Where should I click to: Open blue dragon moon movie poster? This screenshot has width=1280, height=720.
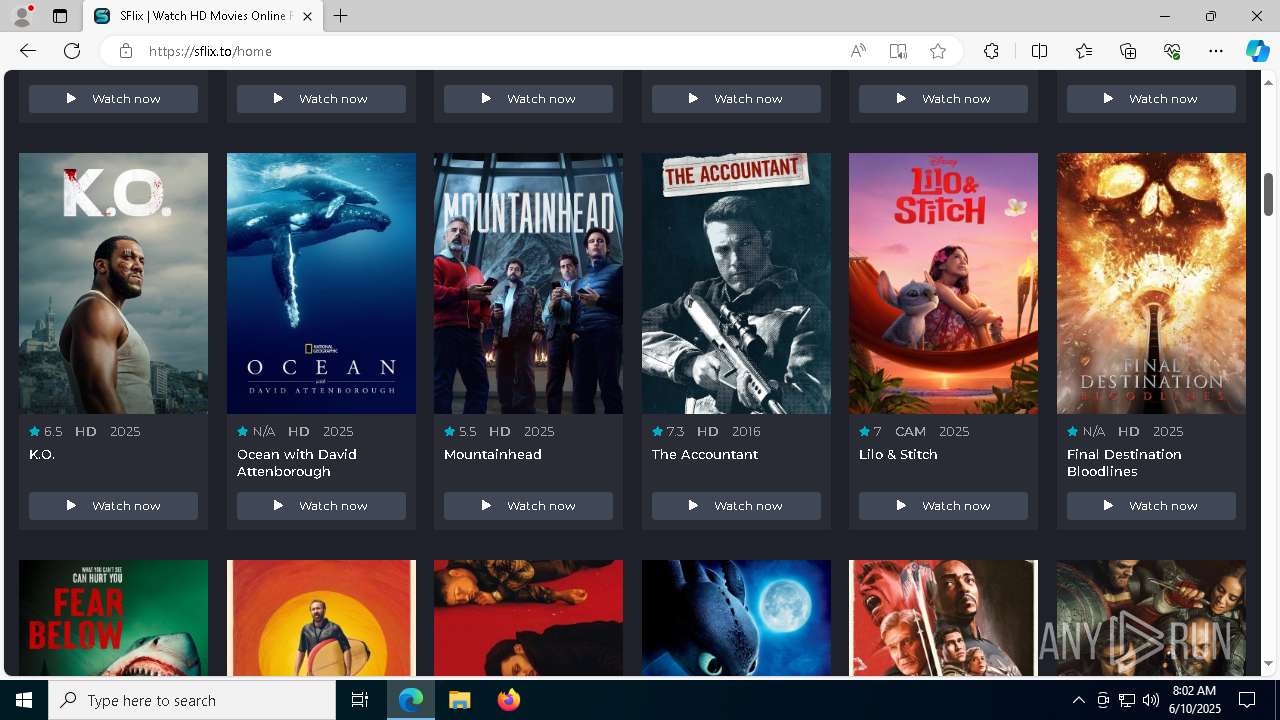(736, 618)
